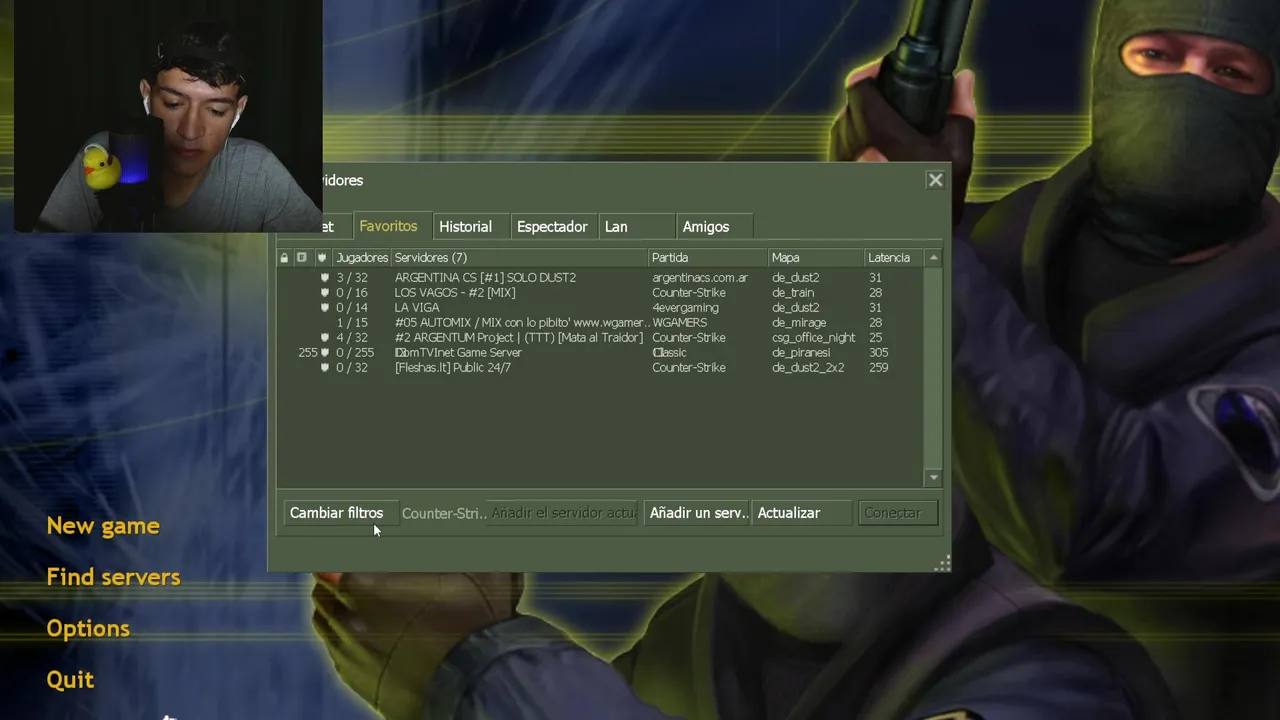Click csg_office_night map cell
Image resolution: width=1280 pixels, height=720 pixels.
pyautogui.click(x=814, y=338)
